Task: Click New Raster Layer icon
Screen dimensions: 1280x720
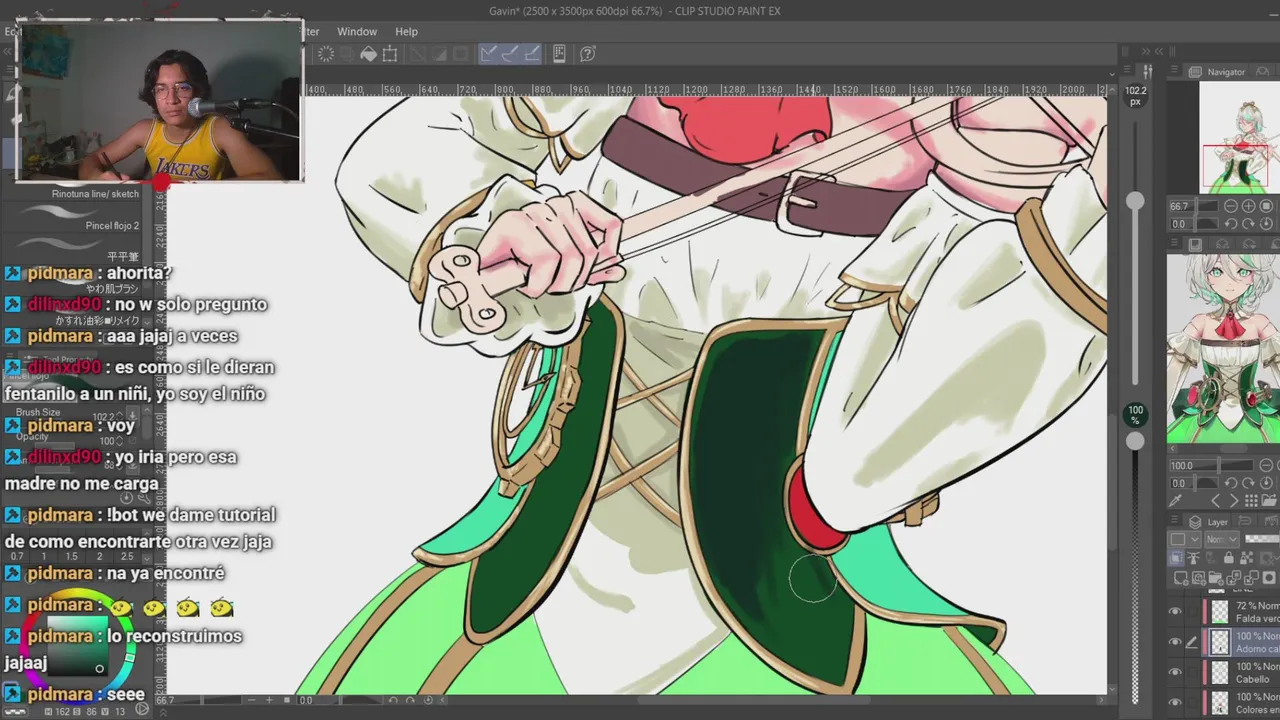Action: click(x=1181, y=577)
